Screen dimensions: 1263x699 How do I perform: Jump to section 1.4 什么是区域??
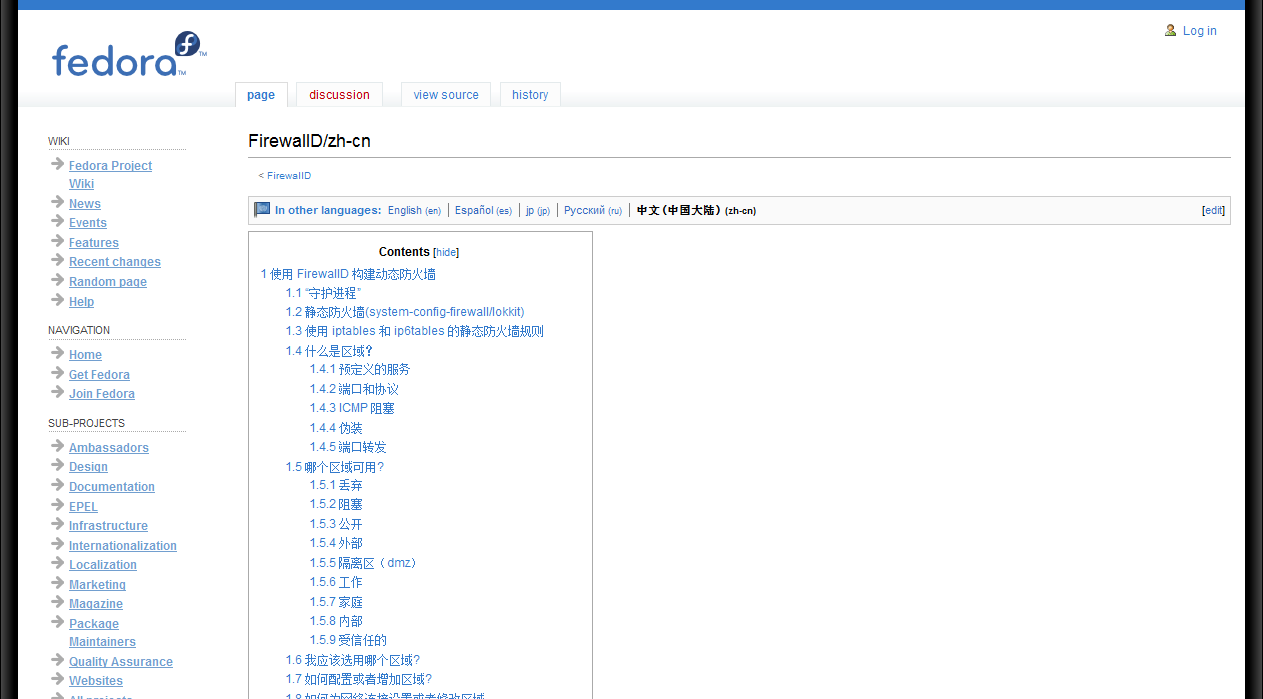coord(329,351)
